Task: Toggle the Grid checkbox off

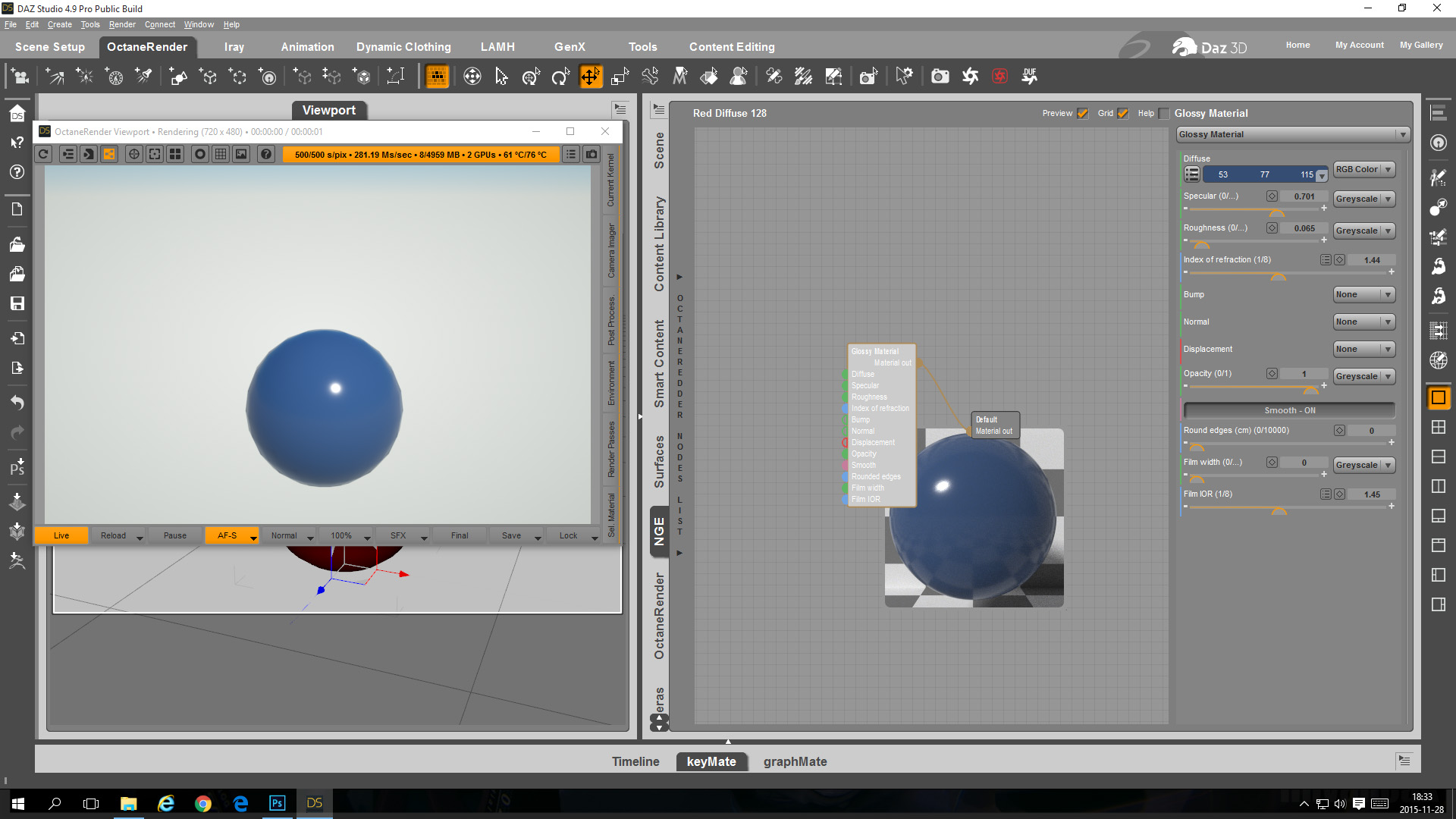Action: pos(1123,114)
